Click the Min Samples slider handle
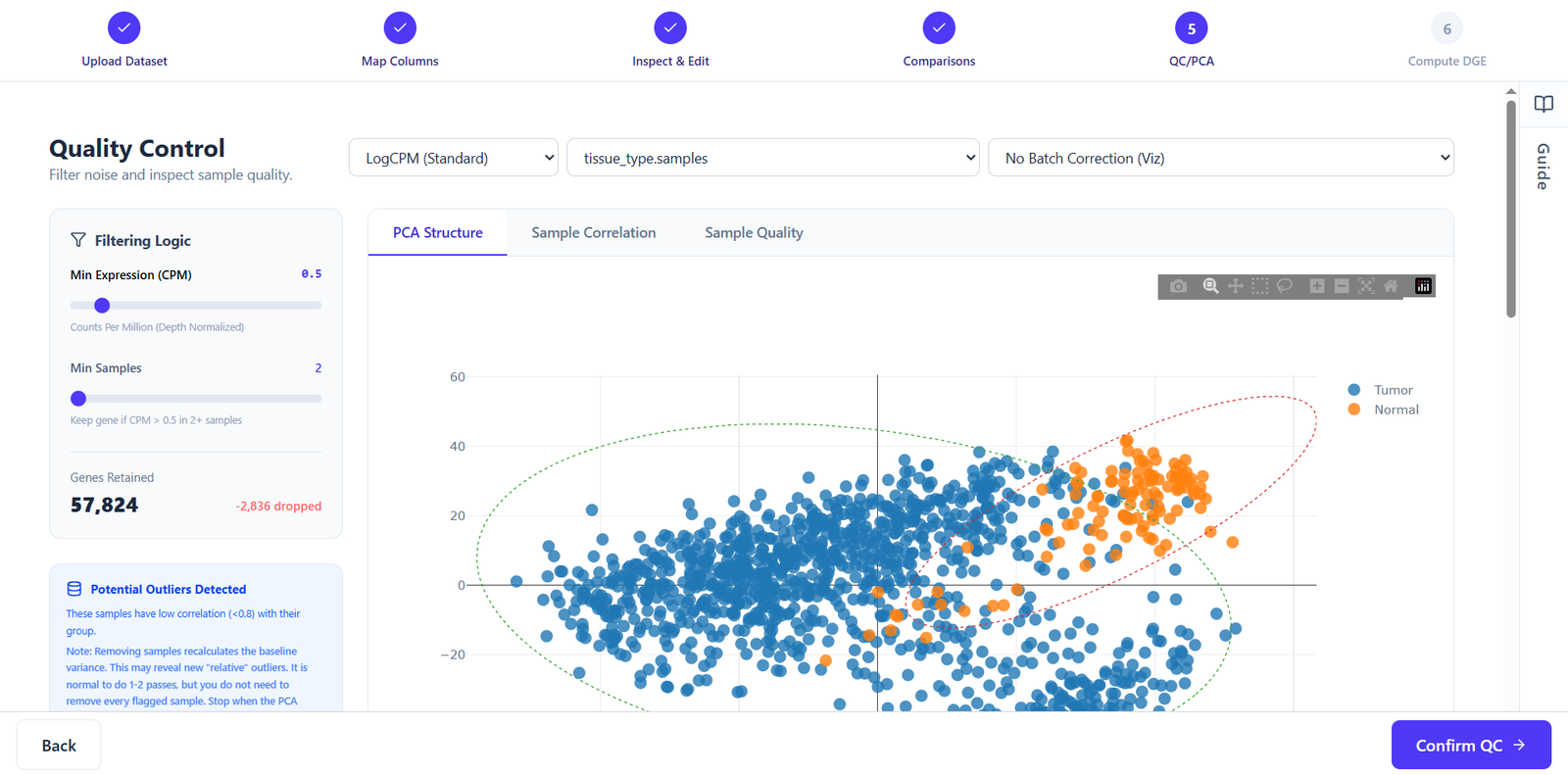The width and height of the screenshot is (1568, 775). pyautogui.click(x=78, y=399)
